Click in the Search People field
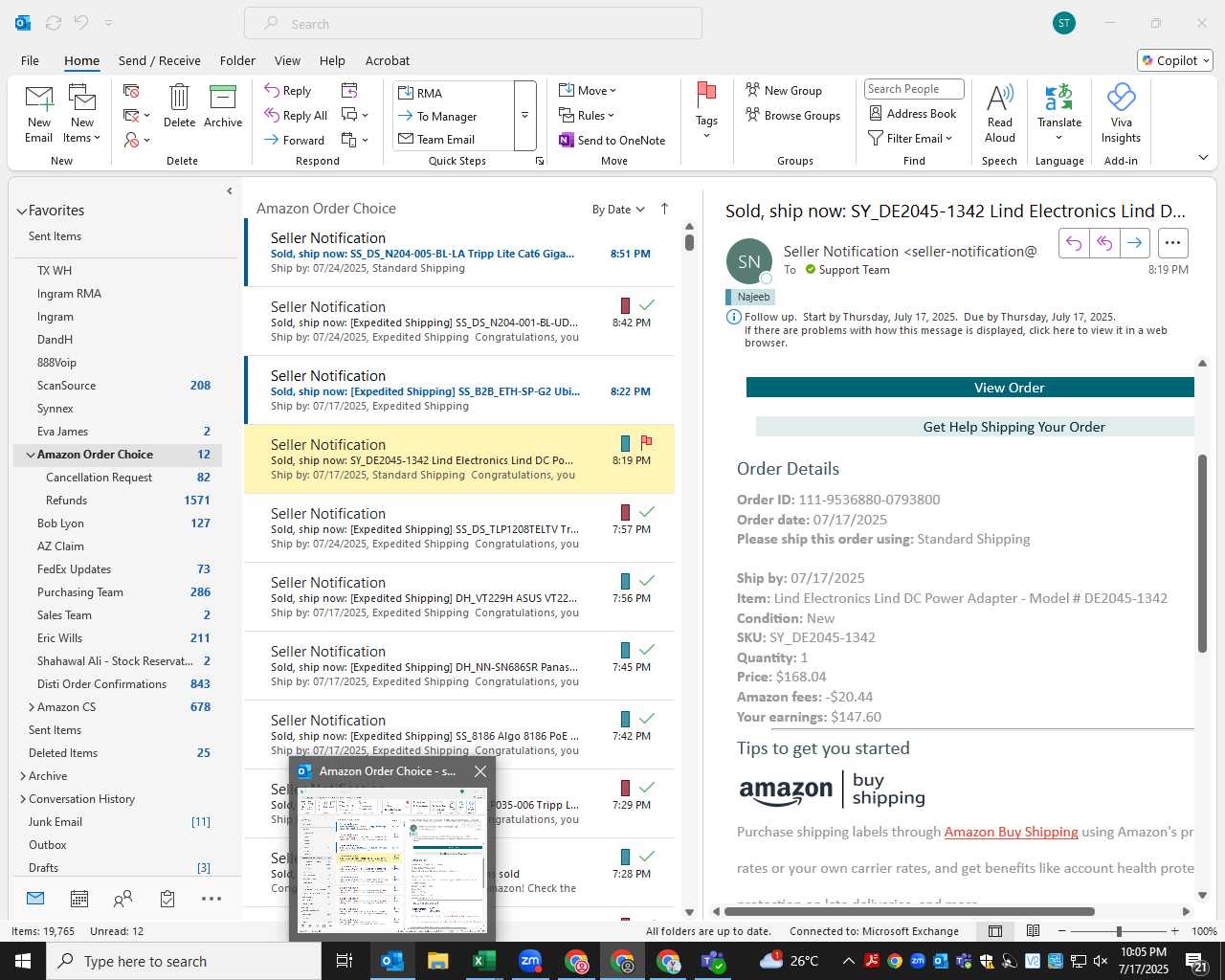The height and width of the screenshot is (980, 1225). [914, 89]
